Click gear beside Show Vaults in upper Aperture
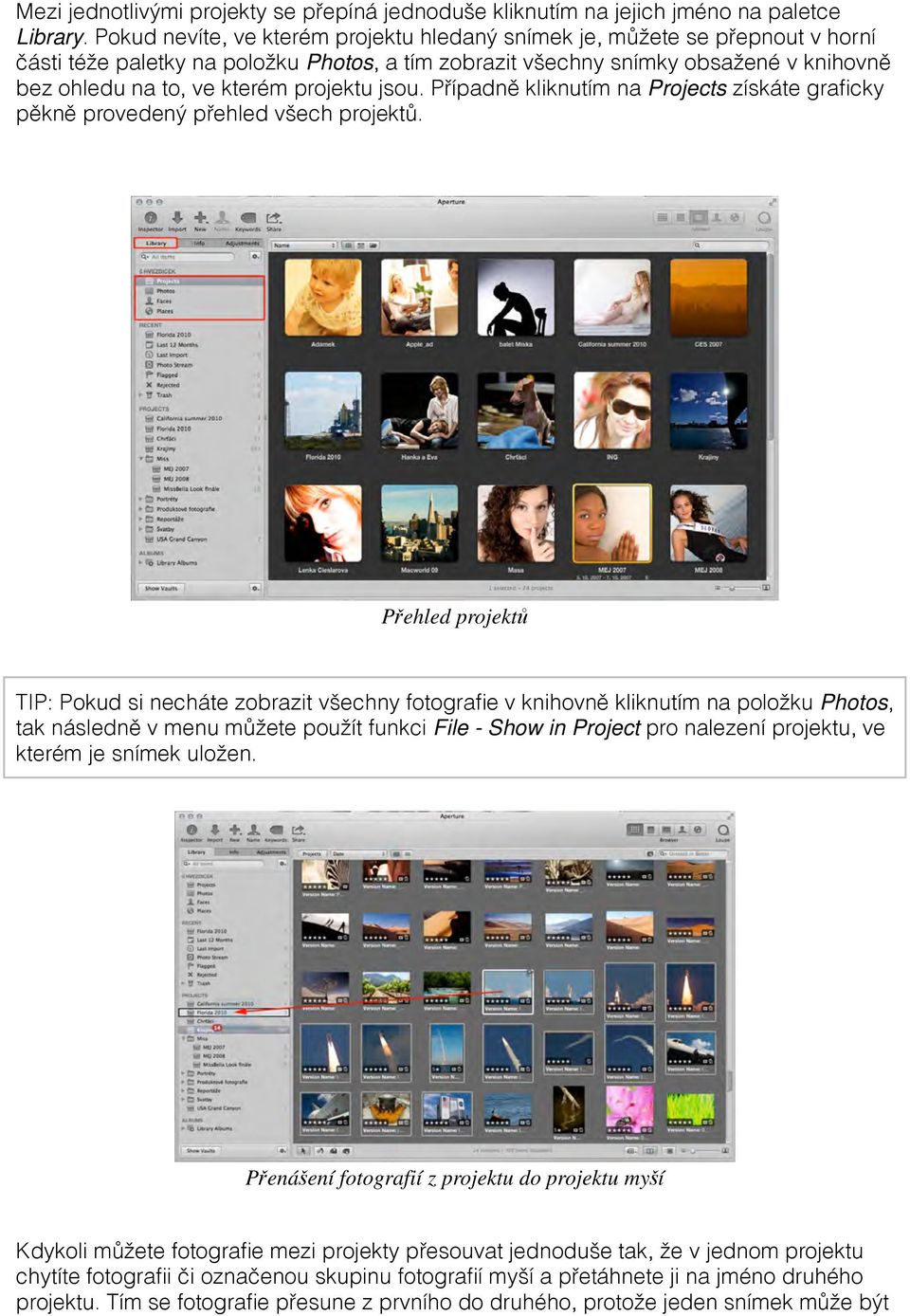The image size is (910, 1316). click(x=255, y=588)
